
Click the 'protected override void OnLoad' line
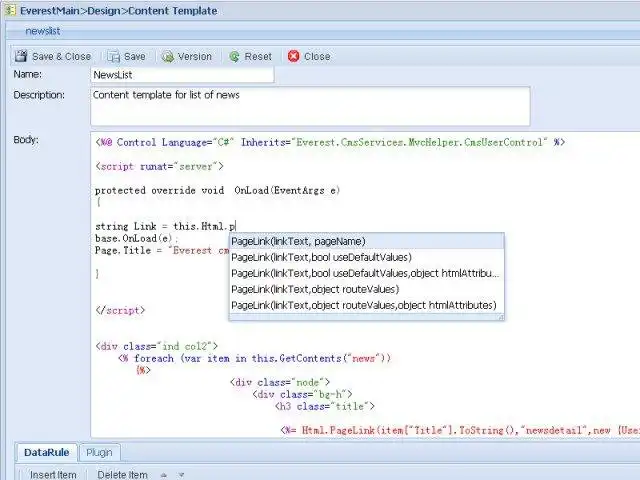click(217, 190)
